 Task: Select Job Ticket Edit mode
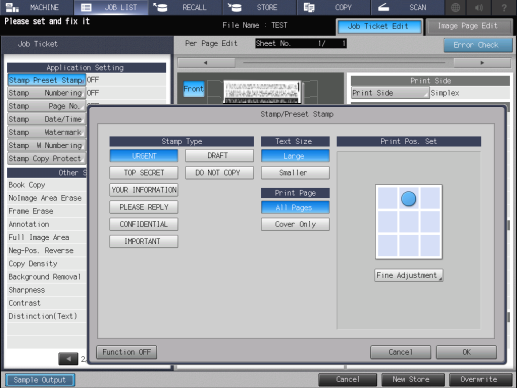point(379,26)
